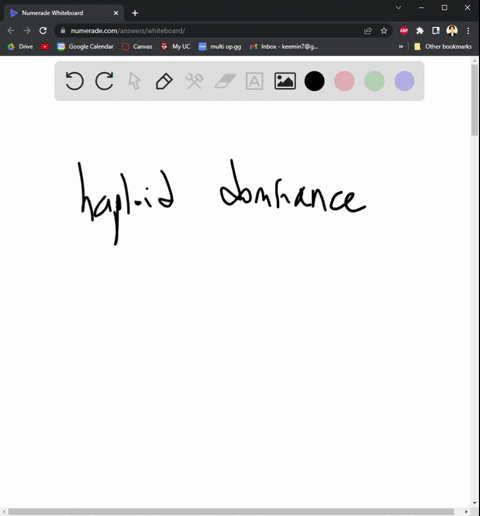Open the Google Calendar bookmark
Screen dimensions: 480x516
(x=85, y=46)
